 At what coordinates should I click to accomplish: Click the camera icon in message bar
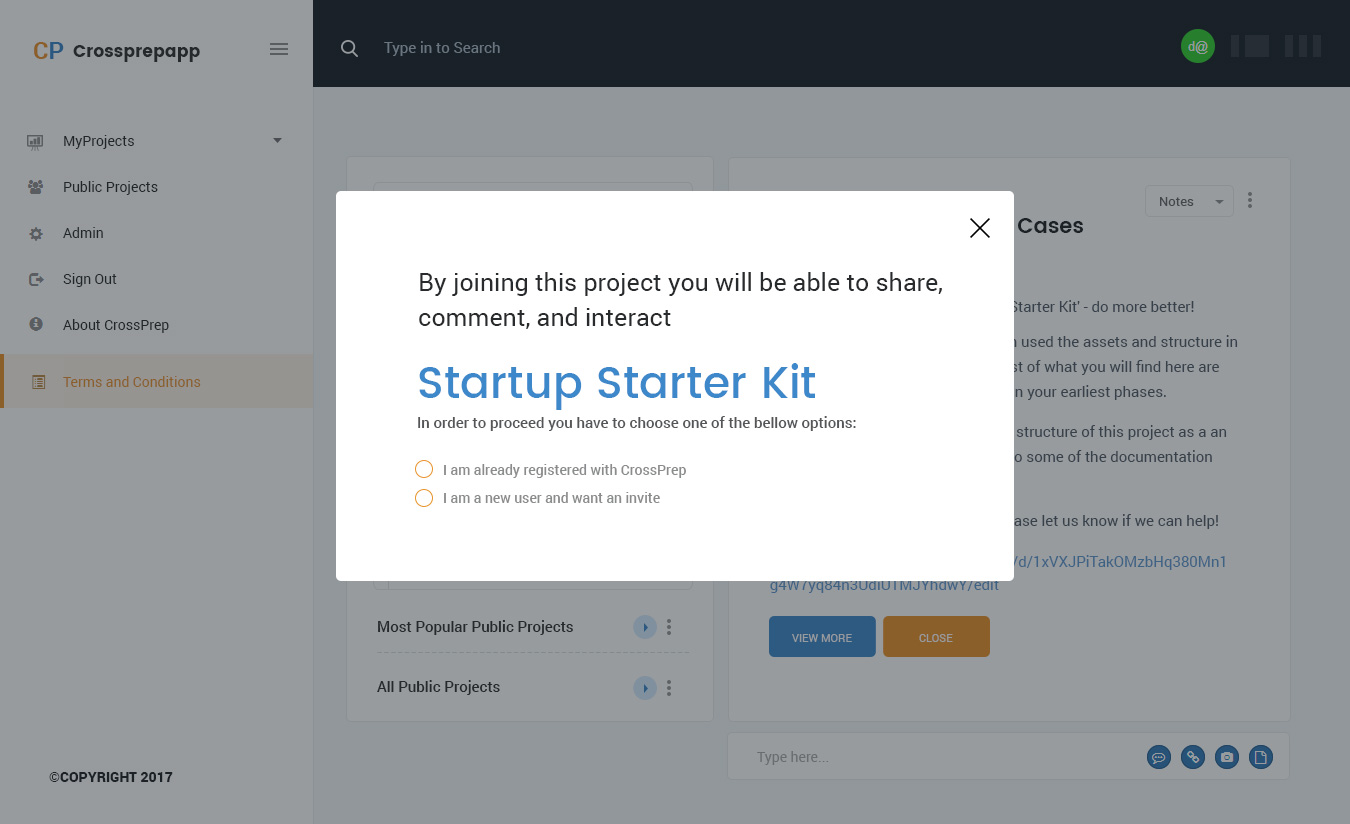click(1226, 757)
